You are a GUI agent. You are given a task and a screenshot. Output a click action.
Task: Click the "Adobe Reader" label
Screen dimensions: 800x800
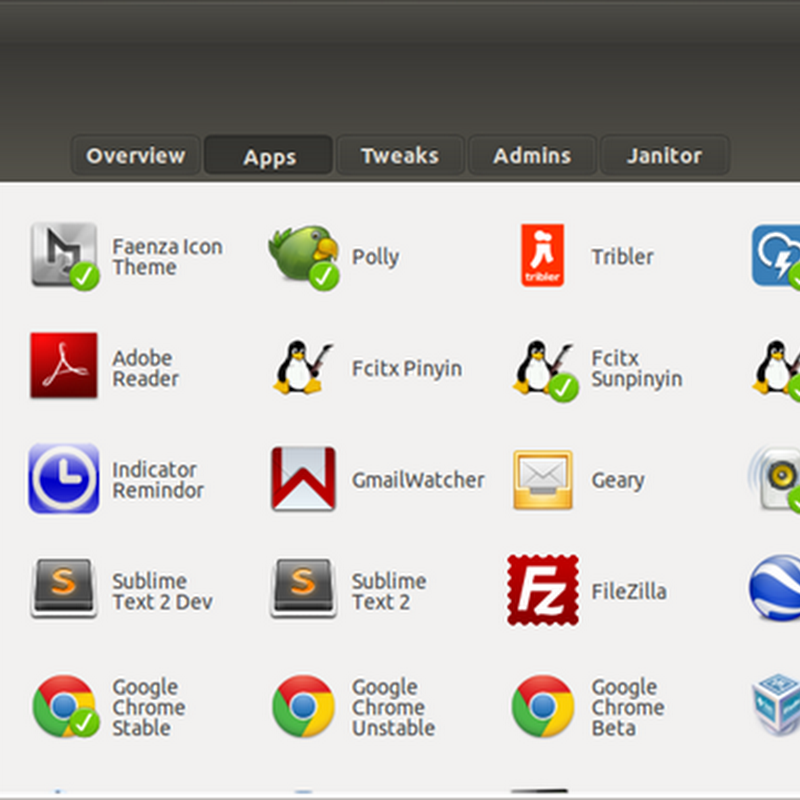(x=146, y=368)
